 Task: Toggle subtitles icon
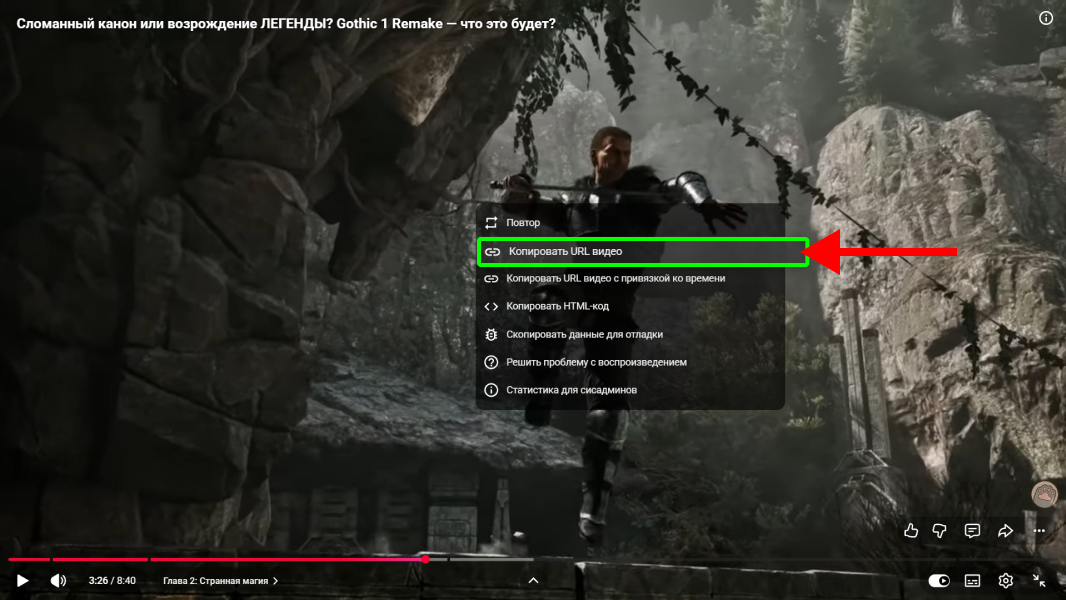pyautogui.click(x=972, y=580)
